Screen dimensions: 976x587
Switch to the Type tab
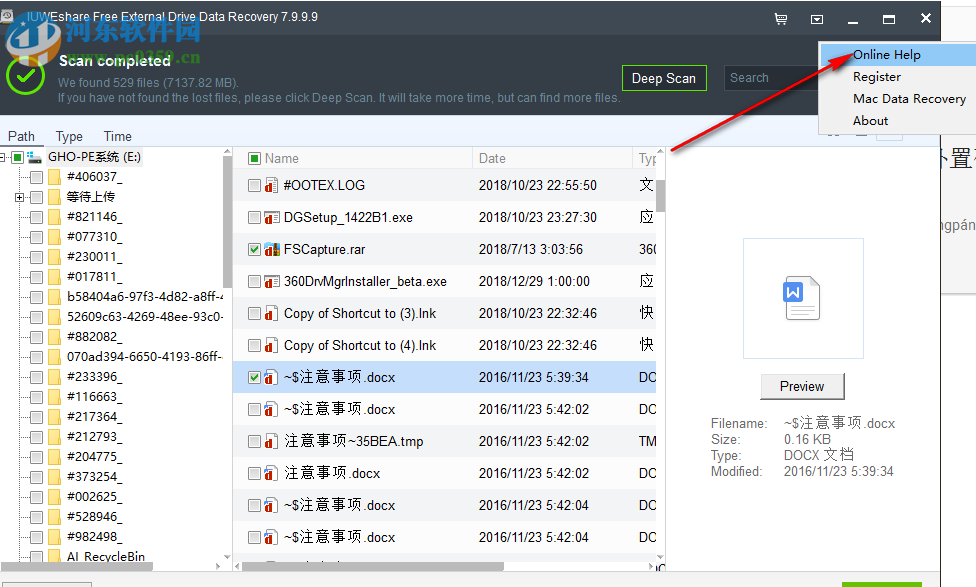[68, 136]
